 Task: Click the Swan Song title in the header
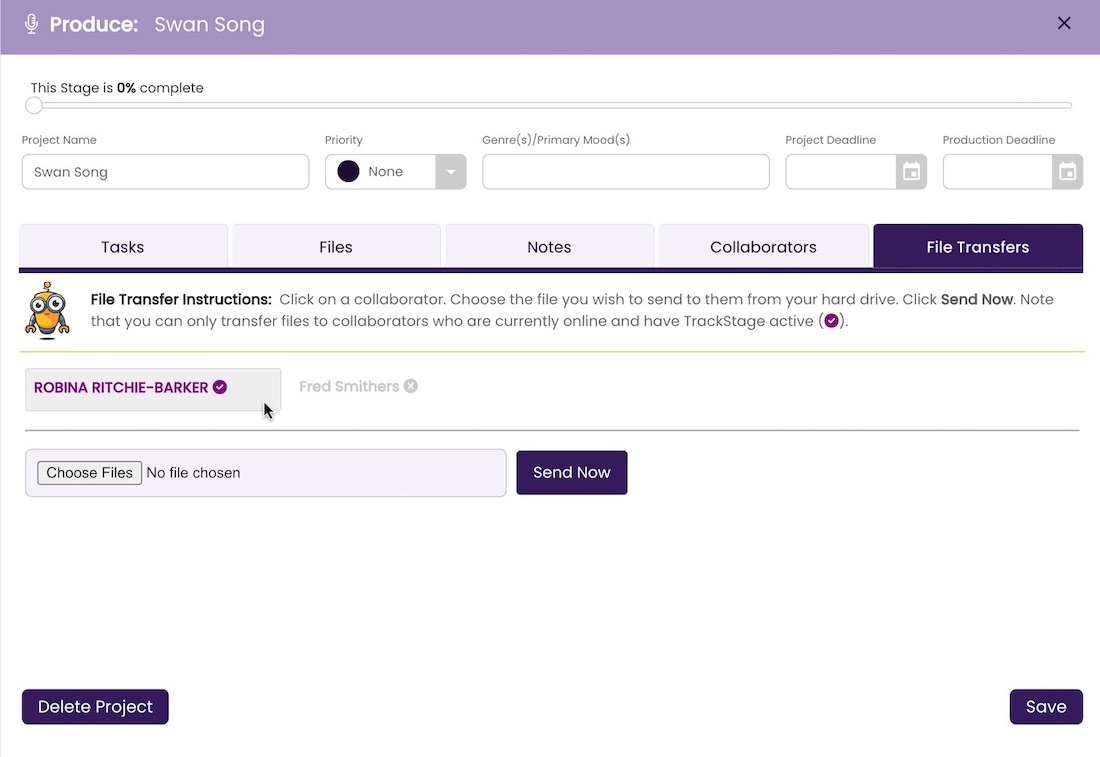[x=209, y=25]
